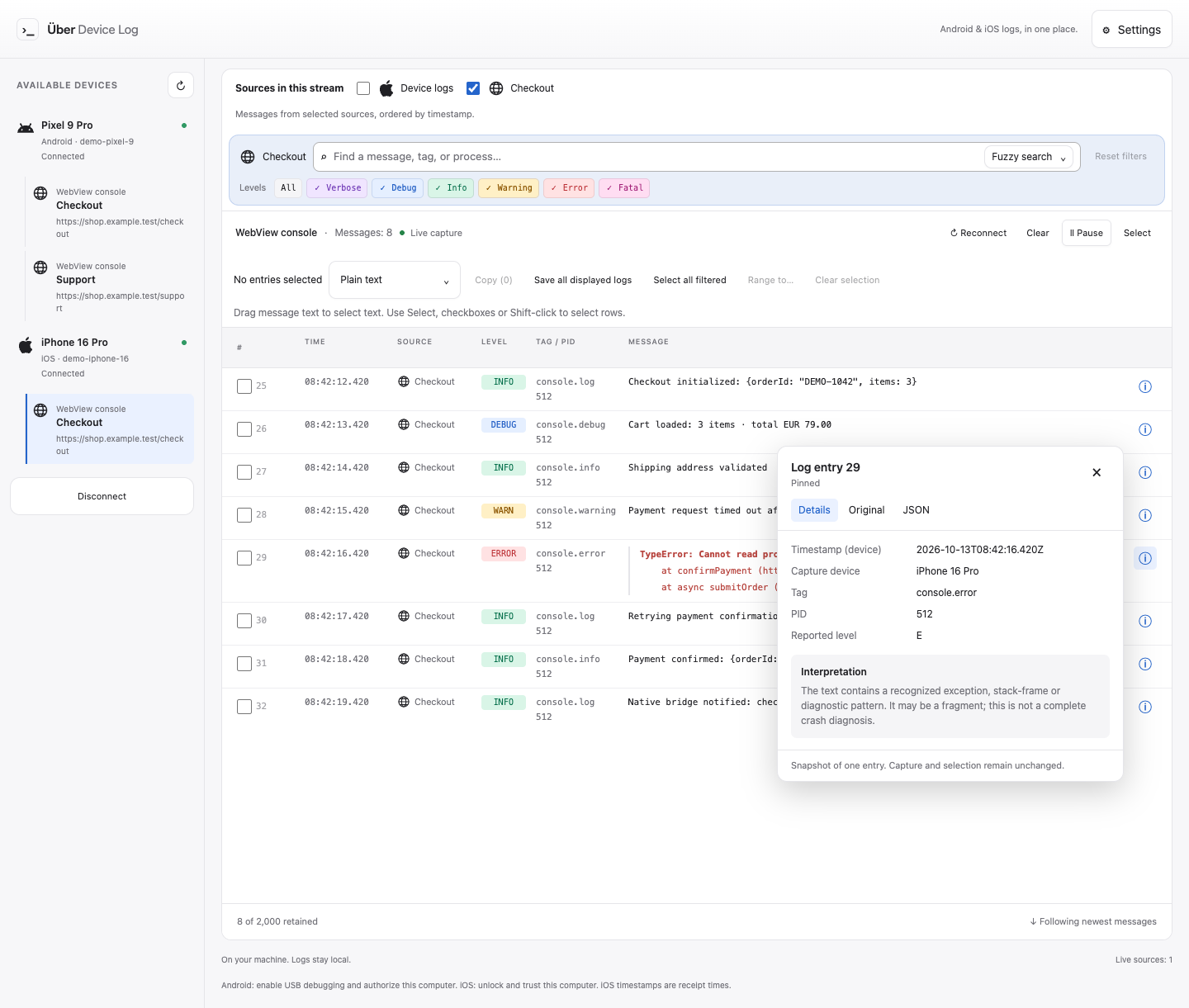Viewport: 1189px width, 1008px height.
Task: Close the Log entry 29 popover
Action: pos(1097,472)
